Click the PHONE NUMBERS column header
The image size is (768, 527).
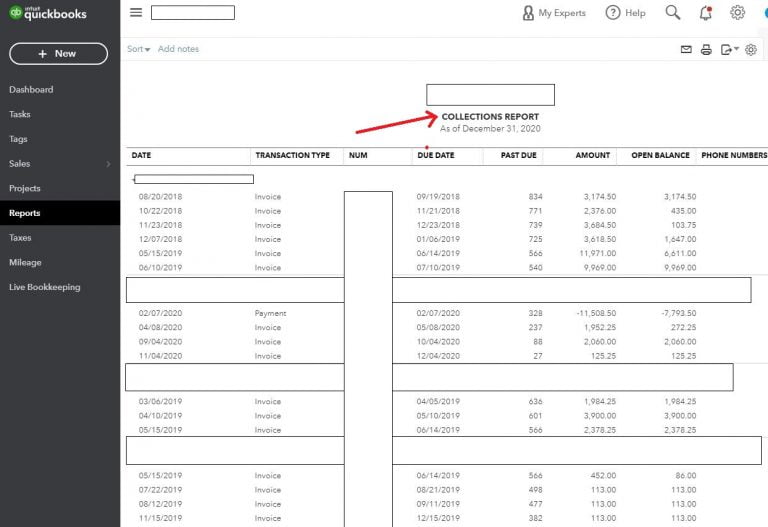click(734, 155)
